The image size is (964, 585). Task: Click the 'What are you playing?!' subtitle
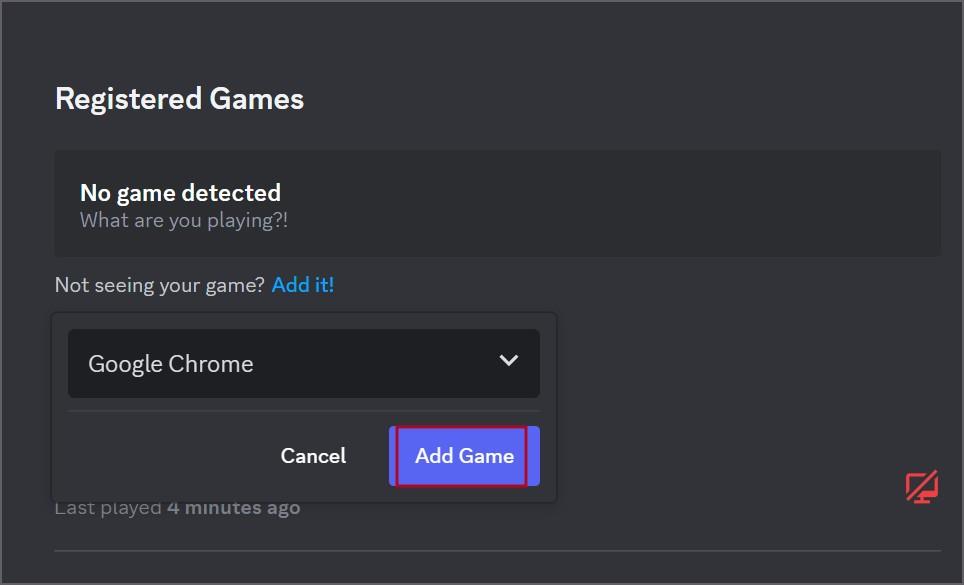184,220
